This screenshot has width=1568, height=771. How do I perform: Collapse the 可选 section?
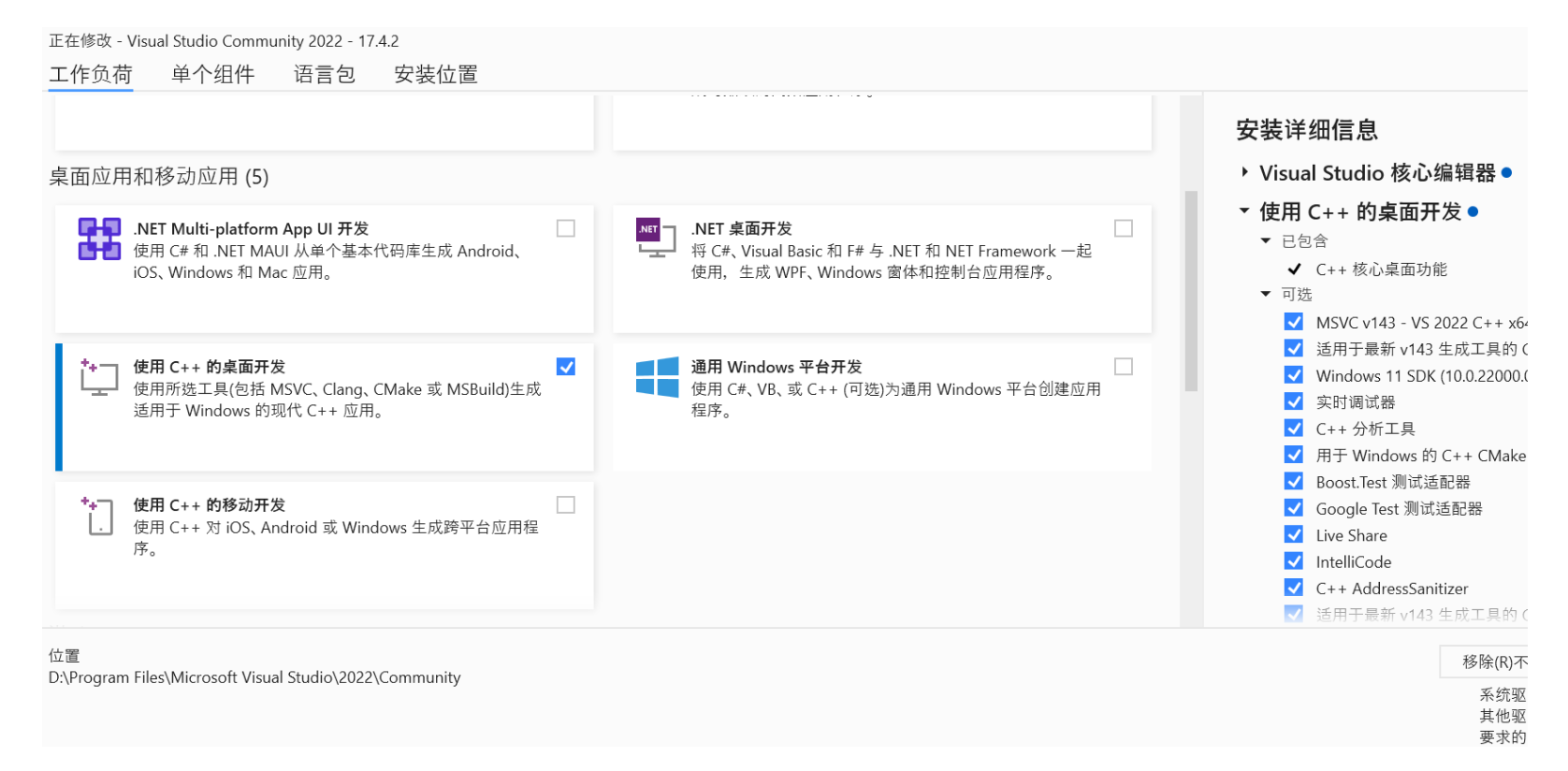click(1266, 295)
